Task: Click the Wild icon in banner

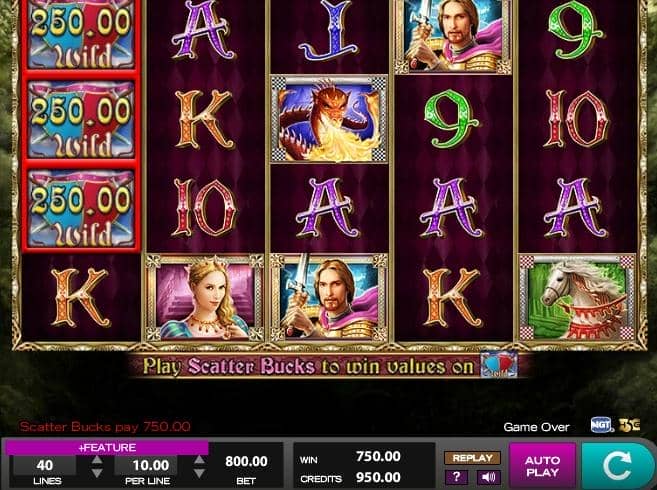Action: coord(499,365)
